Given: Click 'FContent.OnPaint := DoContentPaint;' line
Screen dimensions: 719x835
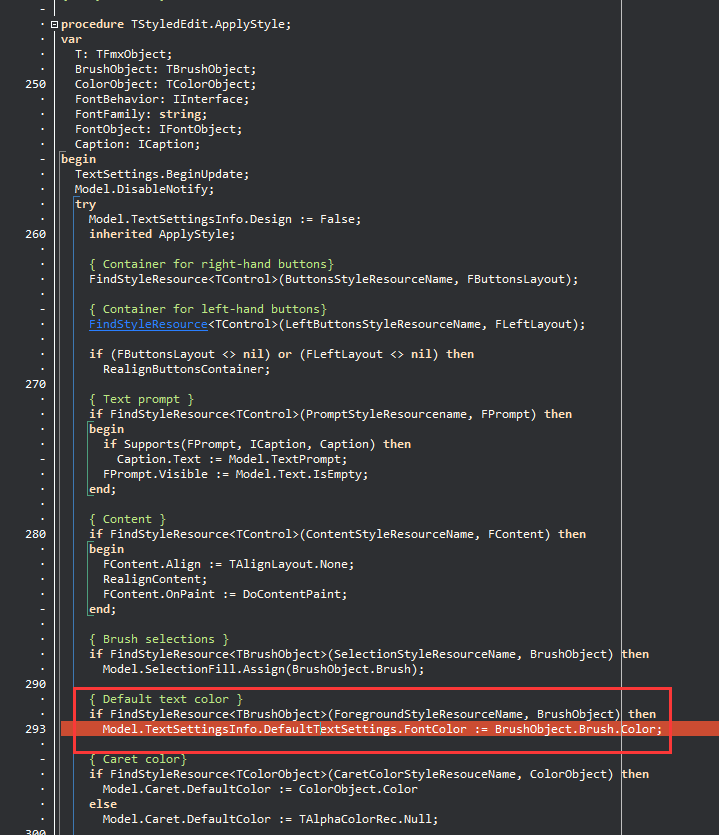Looking at the screenshot, I should [x=225, y=594].
